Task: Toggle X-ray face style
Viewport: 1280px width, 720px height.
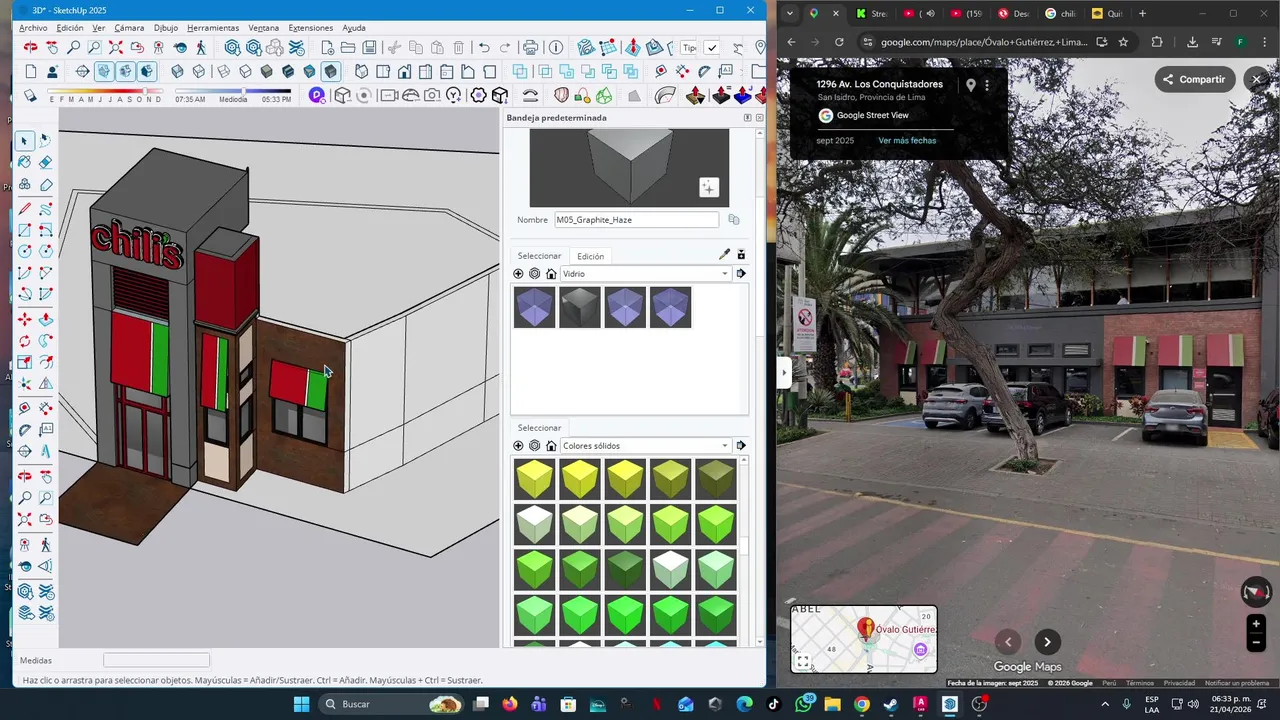Action: (x=177, y=71)
